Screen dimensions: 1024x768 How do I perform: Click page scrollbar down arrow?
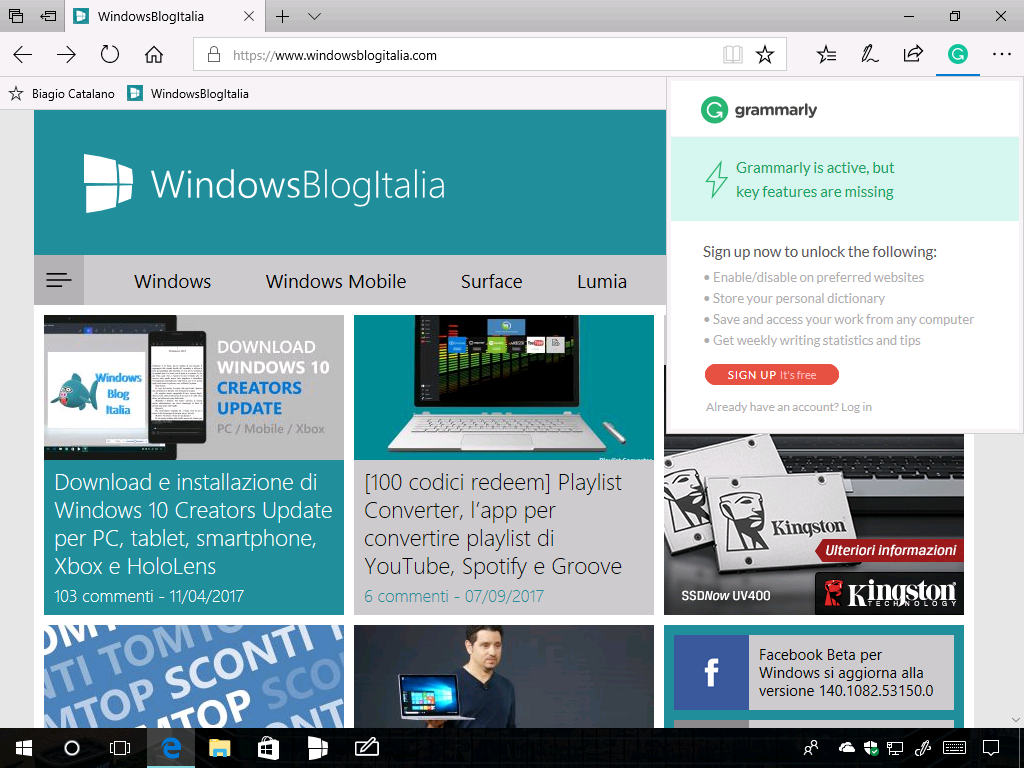click(1016, 720)
